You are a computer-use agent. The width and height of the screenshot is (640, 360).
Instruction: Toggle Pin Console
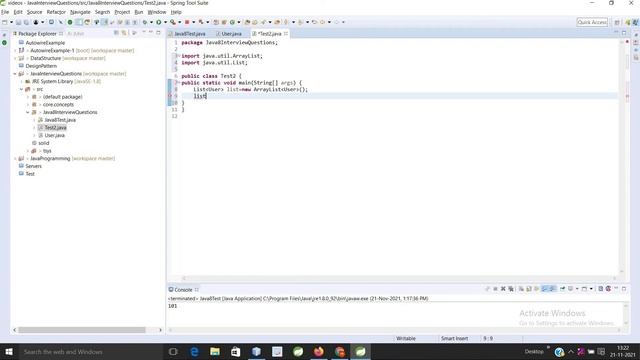pos(562,289)
